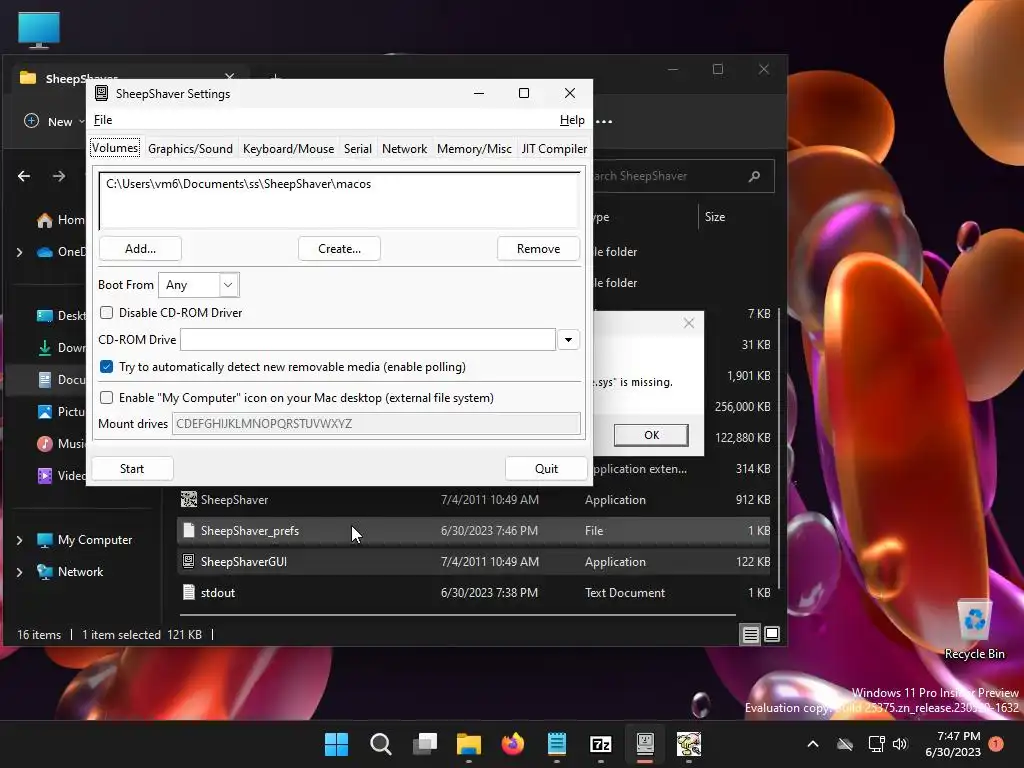1024x768 pixels.
Task: Open Explorer See more ellipsis
Action: [605, 121]
